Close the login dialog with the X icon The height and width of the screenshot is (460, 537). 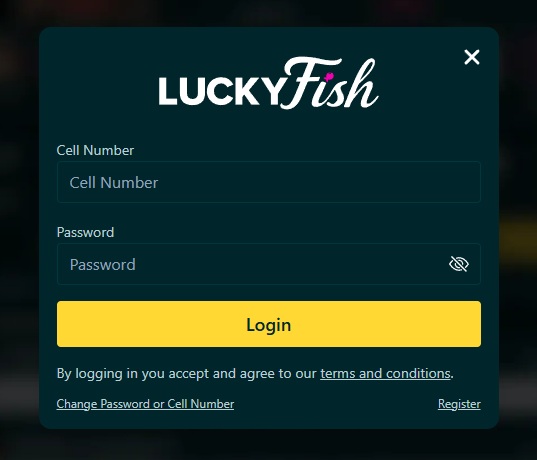pyautogui.click(x=472, y=57)
